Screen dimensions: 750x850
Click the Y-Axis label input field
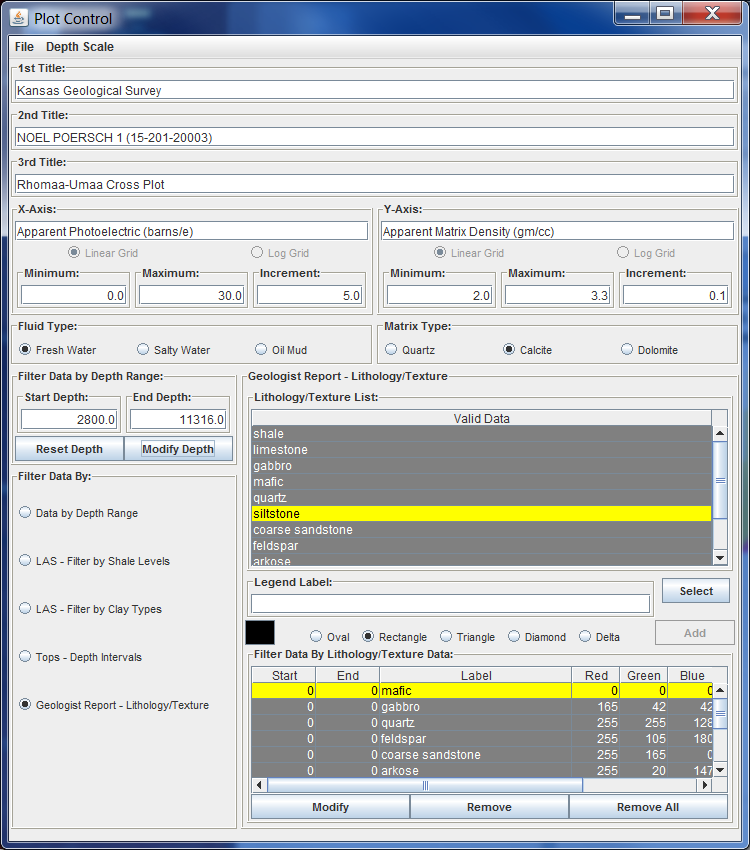click(x=557, y=231)
